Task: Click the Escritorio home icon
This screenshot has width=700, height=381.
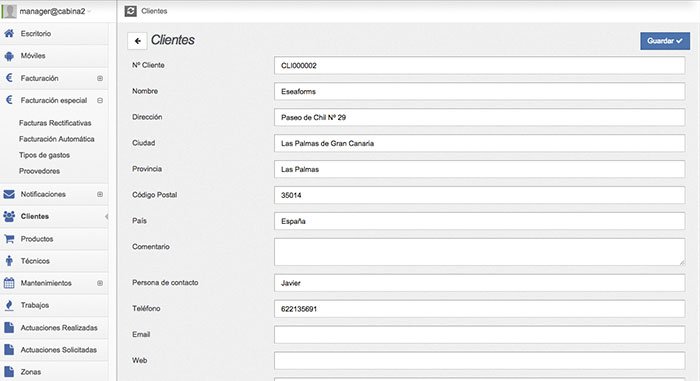Action: point(9,33)
